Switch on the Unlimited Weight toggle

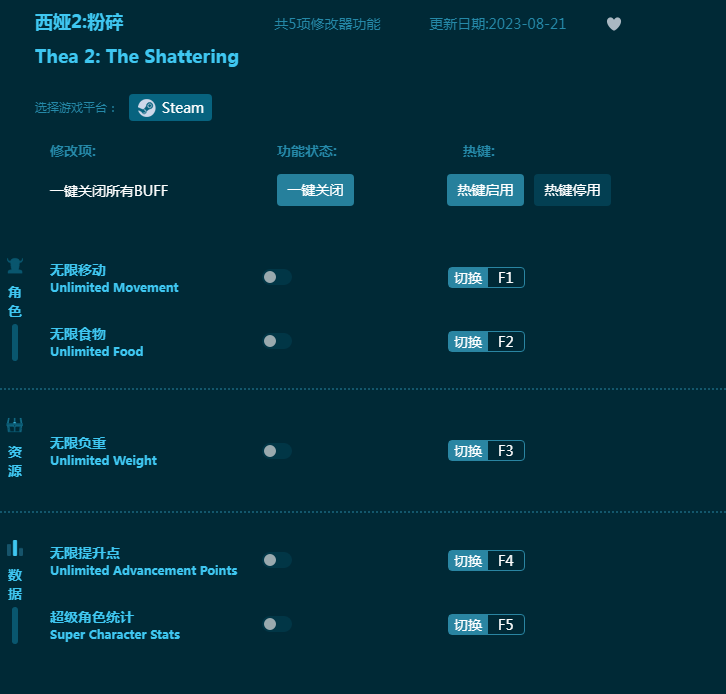[277, 451]
